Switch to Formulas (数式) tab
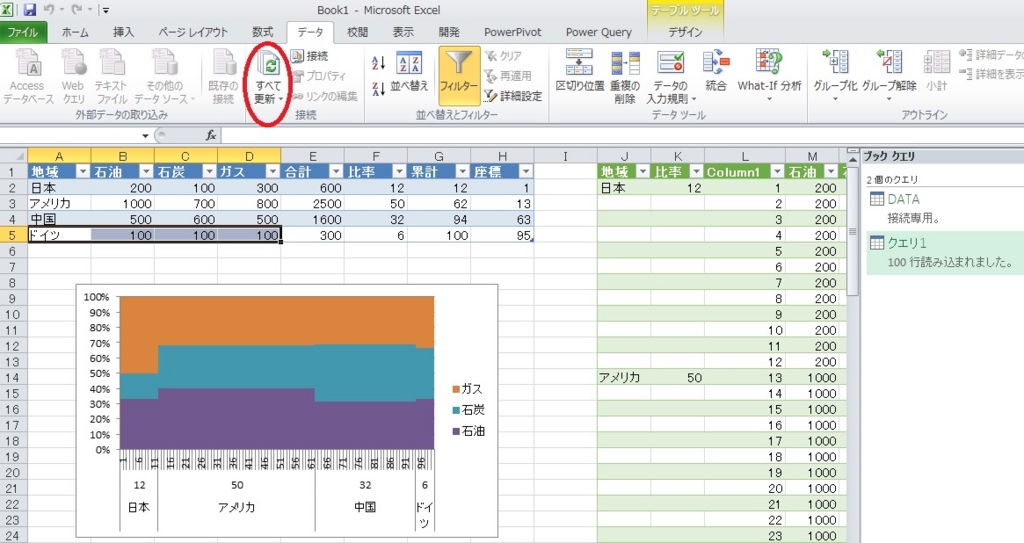Screen dimensions: 1024x543 [263, 32]
